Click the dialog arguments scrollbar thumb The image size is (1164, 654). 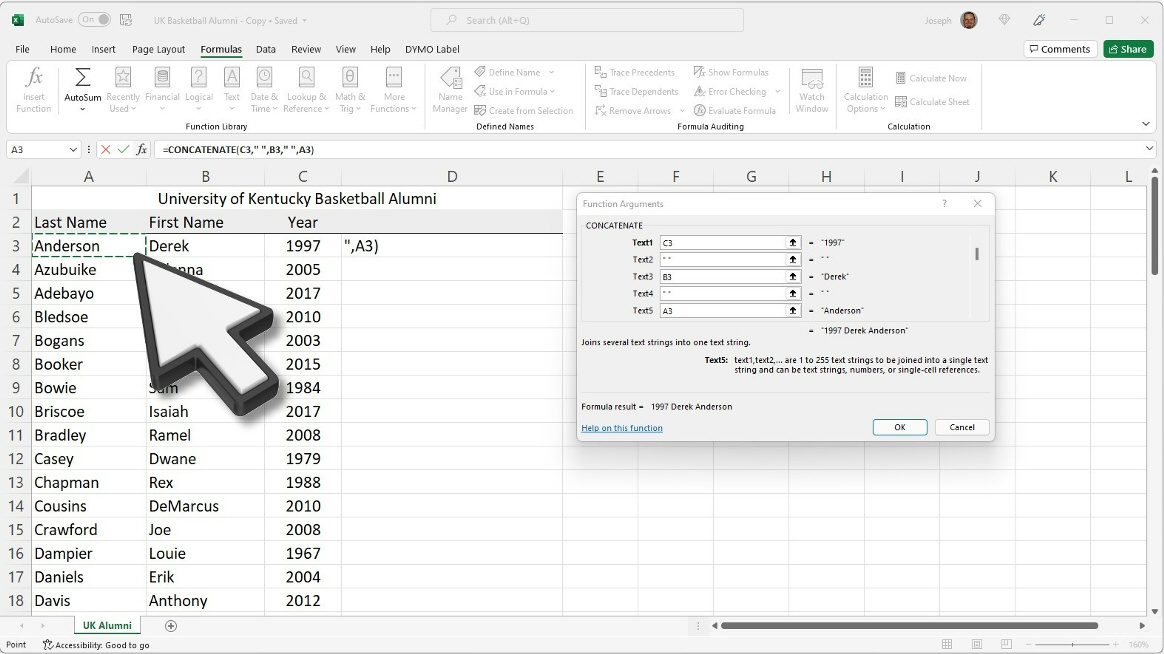point(977,254)
